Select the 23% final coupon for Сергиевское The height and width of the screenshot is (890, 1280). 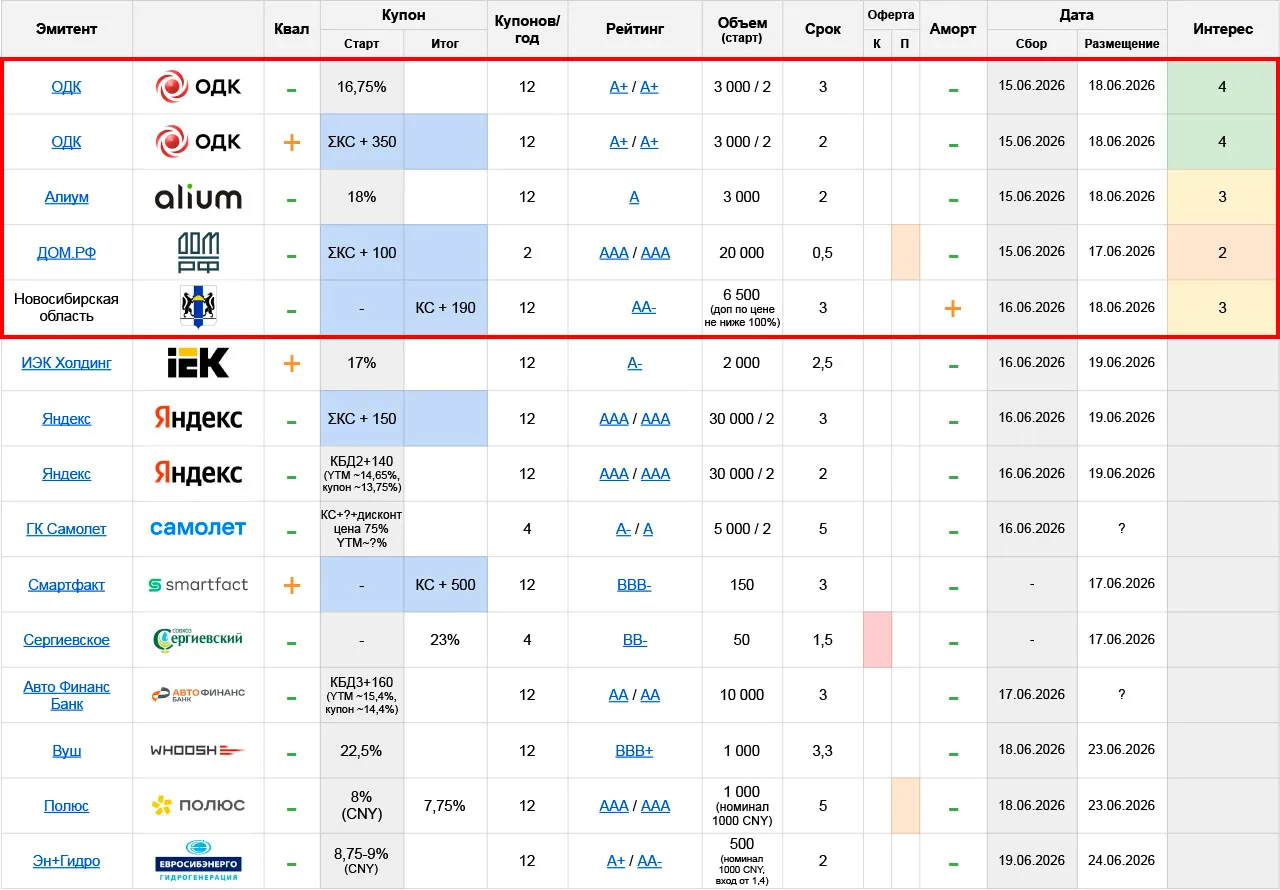(x=445, y=640)
